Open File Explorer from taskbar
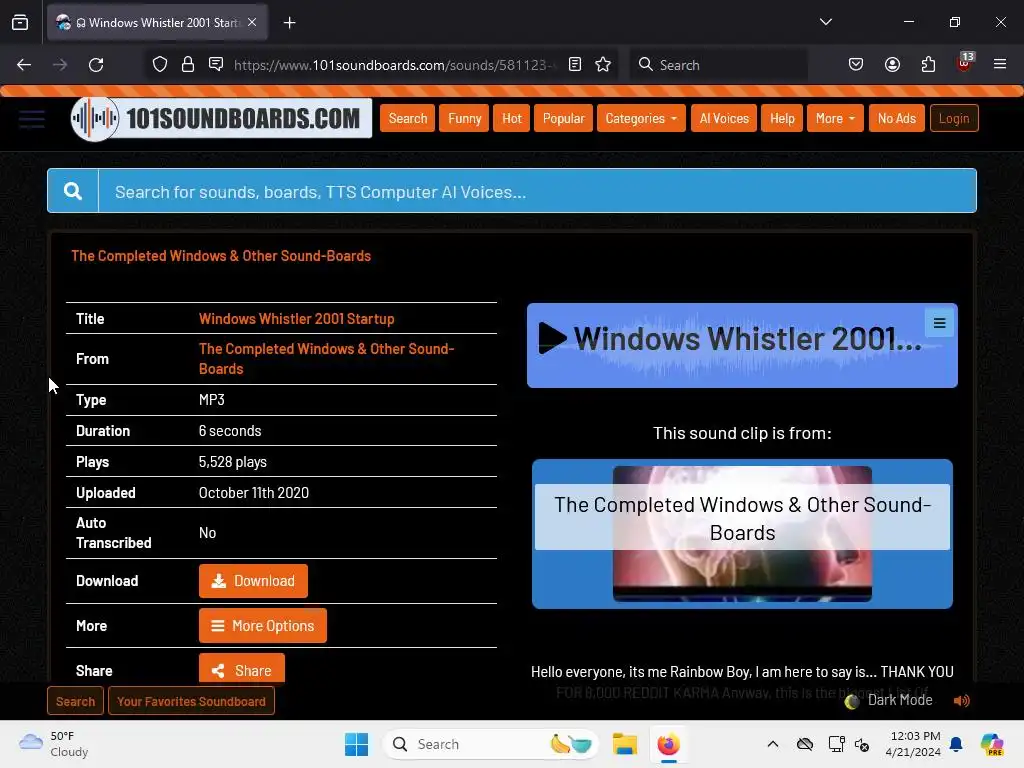The height and width of the screenshot is (768, 1024). pyautogui.click(x=624, y=744)
